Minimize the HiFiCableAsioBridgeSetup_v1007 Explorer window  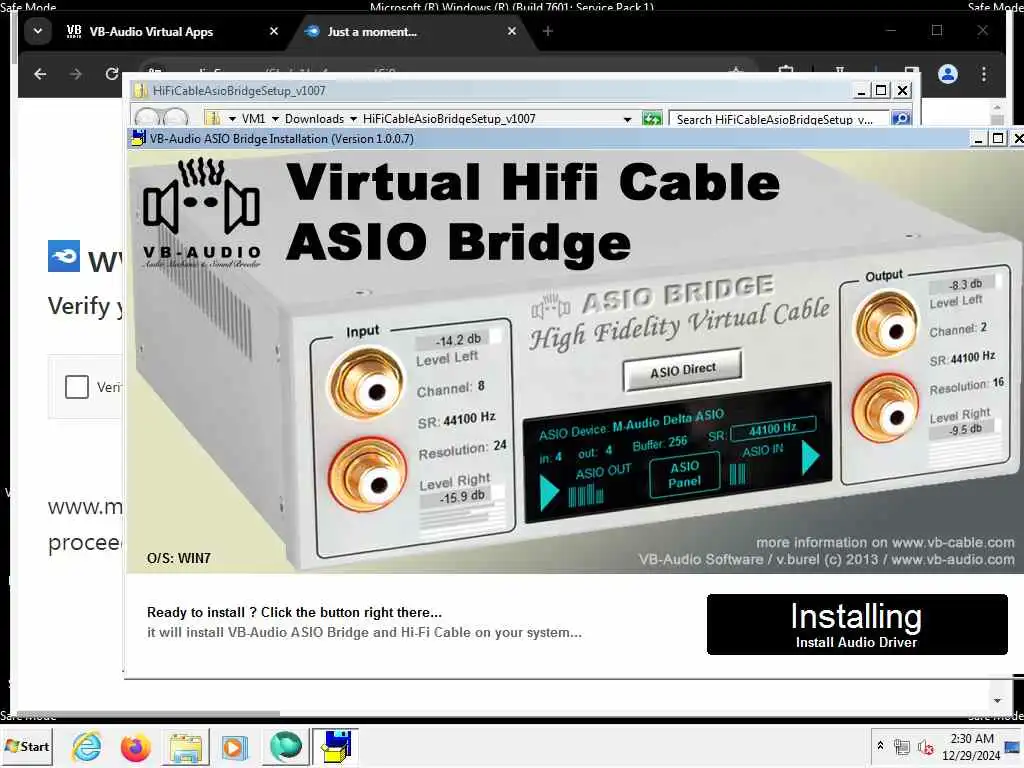[861, 91]
